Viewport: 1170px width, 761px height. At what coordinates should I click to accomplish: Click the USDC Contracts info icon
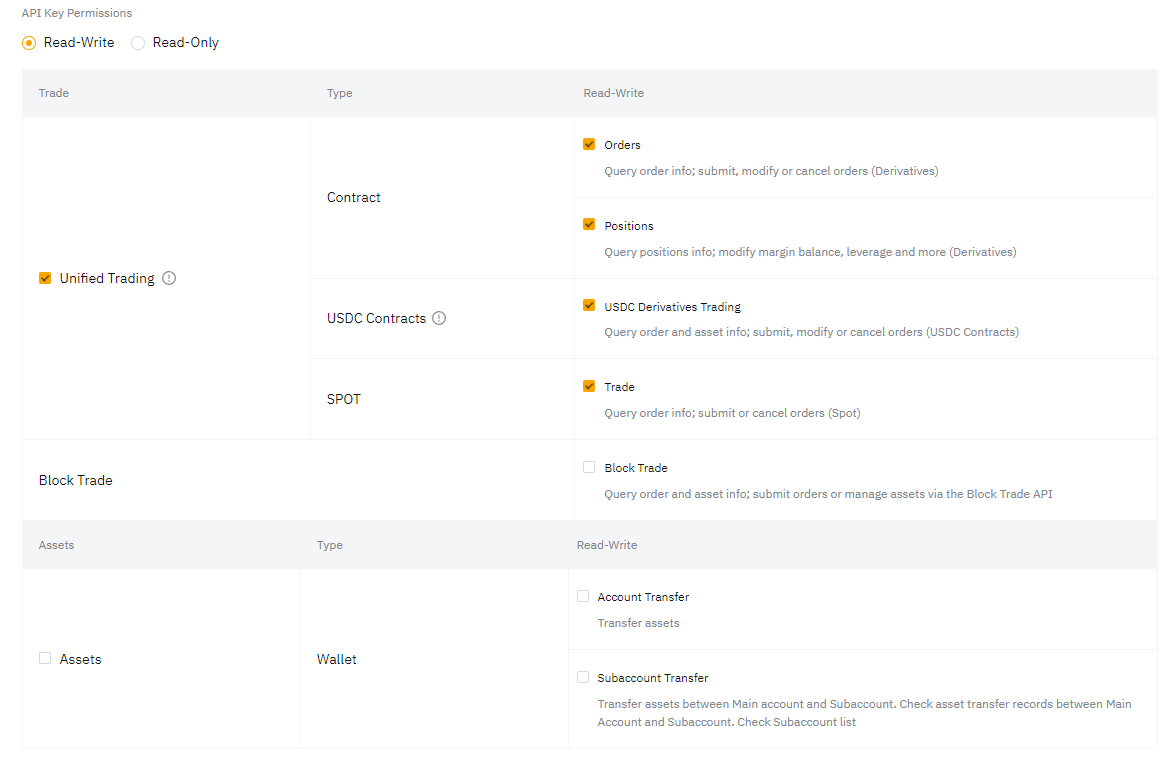[x=439, y=318]
